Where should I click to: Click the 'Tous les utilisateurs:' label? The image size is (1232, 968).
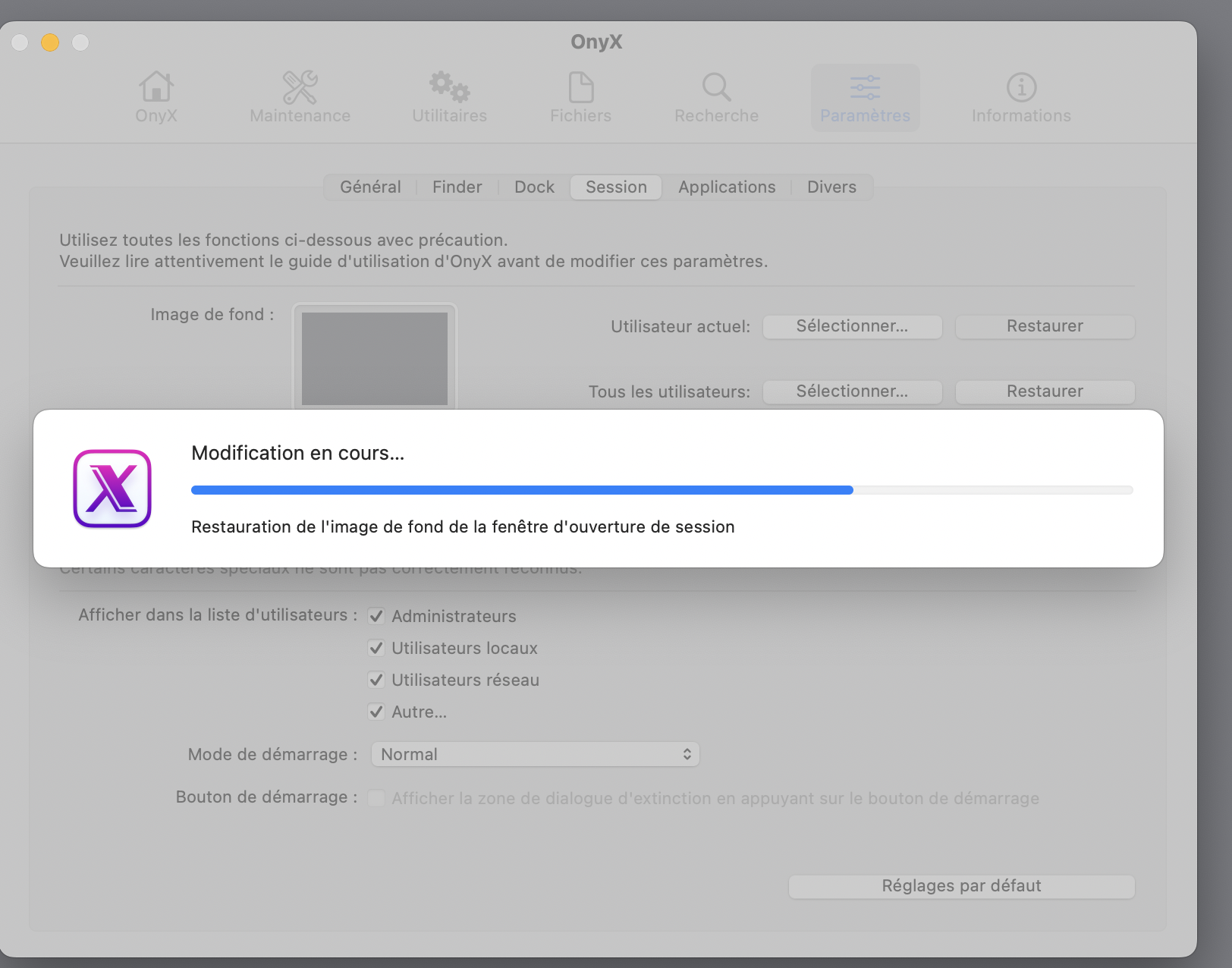pyautogui.click(x=670, y=391)
